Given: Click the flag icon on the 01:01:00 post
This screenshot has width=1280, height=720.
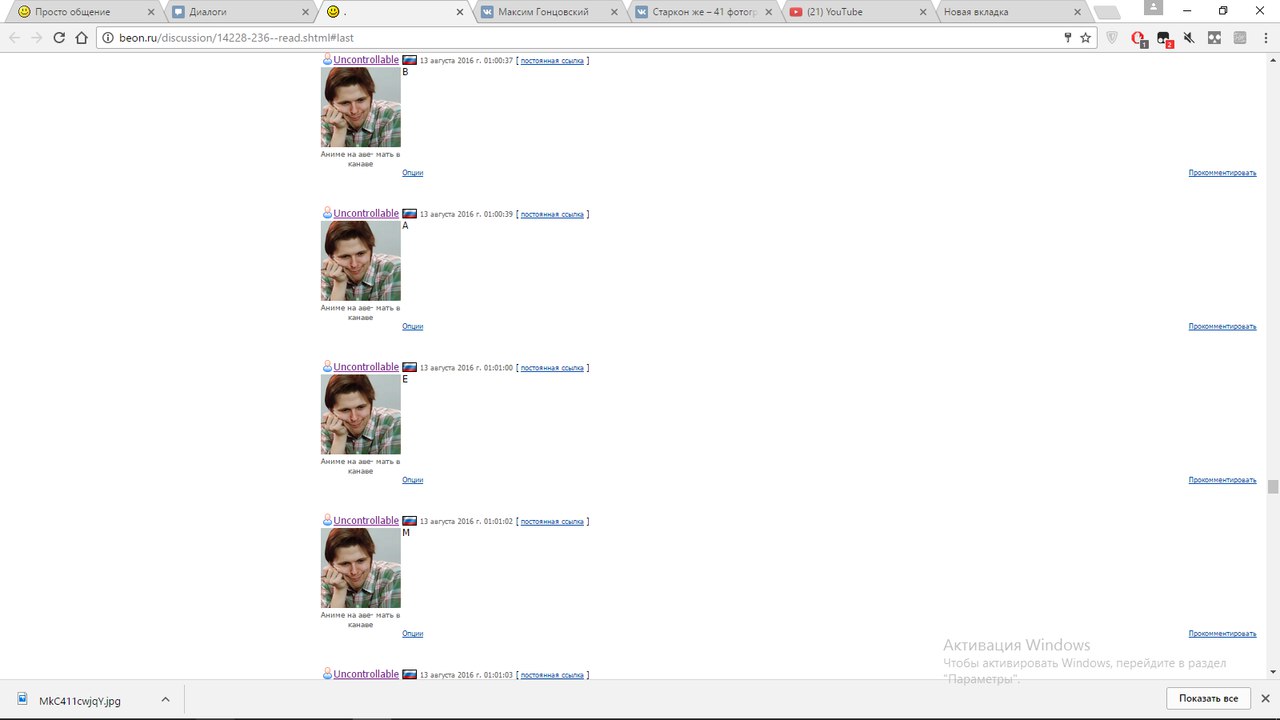Looking at the screenshot, I should [409, 368].
